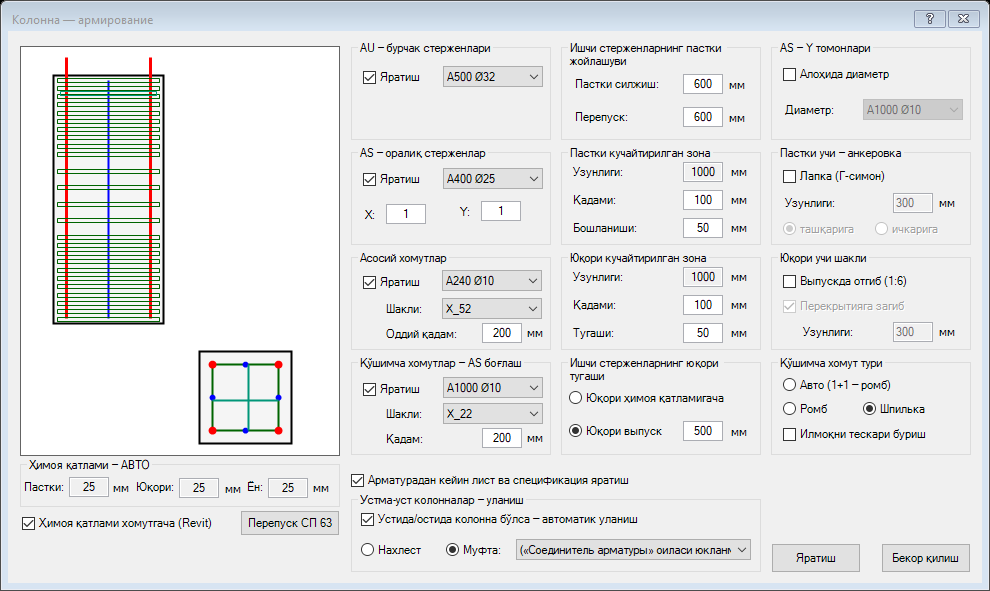Uncheck Яратиш under AU – бурчак стерженлари
This screenshot has width=990, height=591.
(369, 77)
